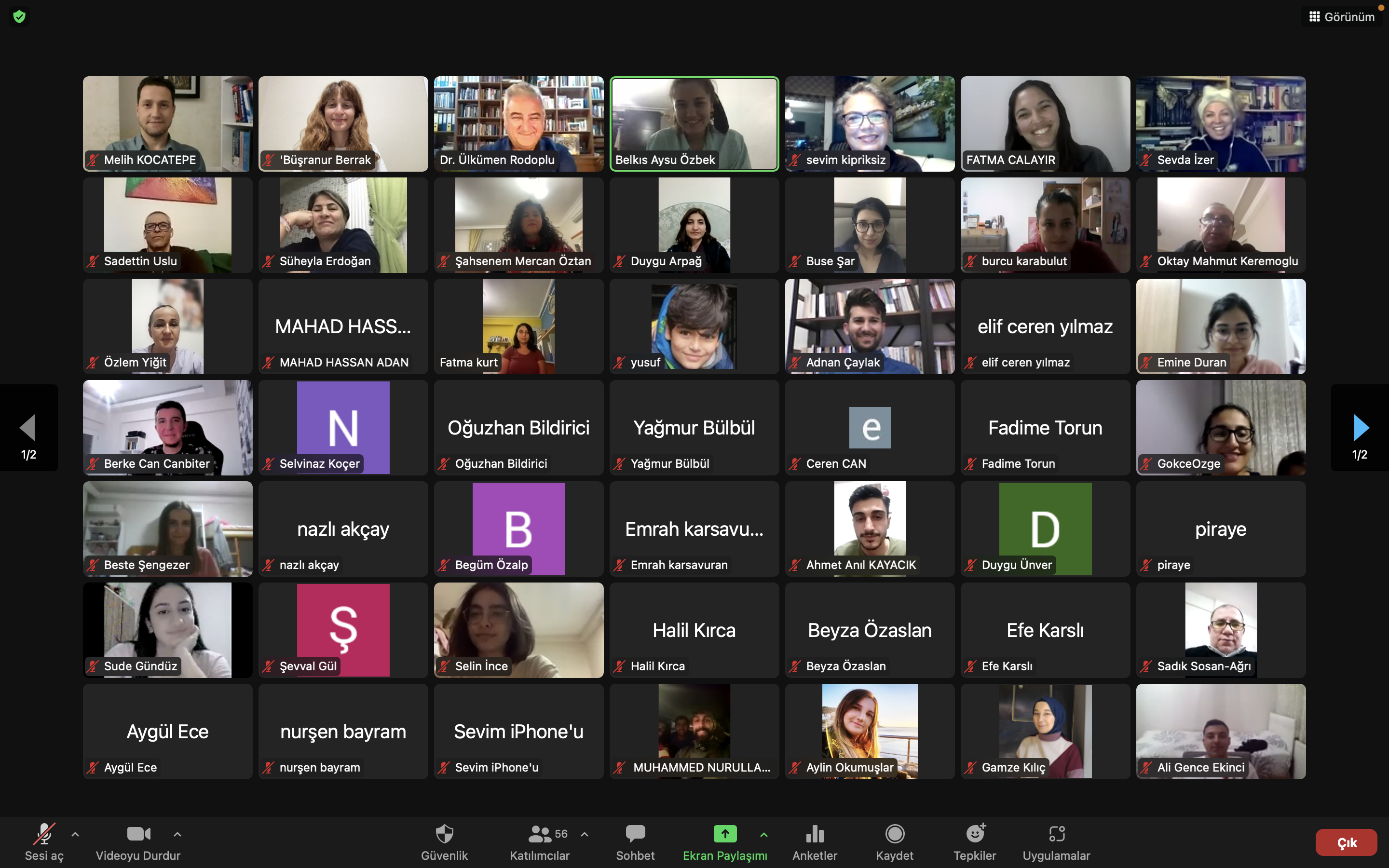Viewport: 1389px width, 868px height.
Task: Open Anketler polls icon
Action: 815,834
